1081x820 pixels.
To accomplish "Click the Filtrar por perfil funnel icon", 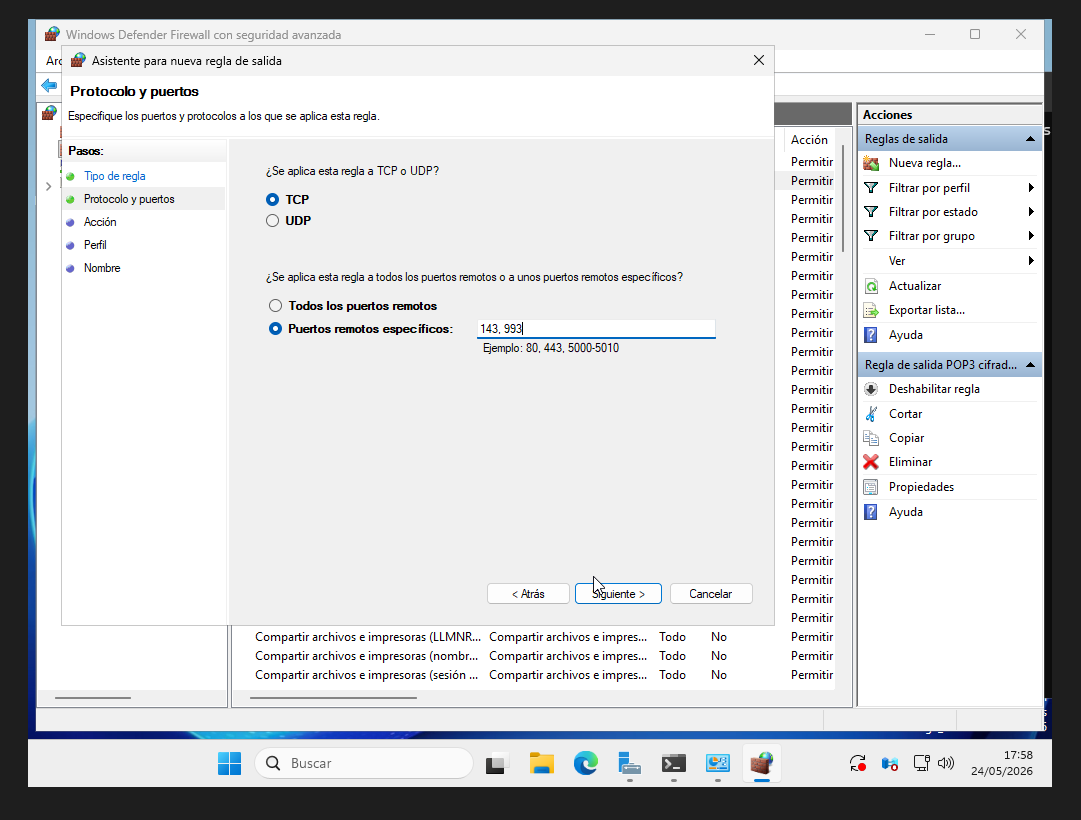I will 871,188.
